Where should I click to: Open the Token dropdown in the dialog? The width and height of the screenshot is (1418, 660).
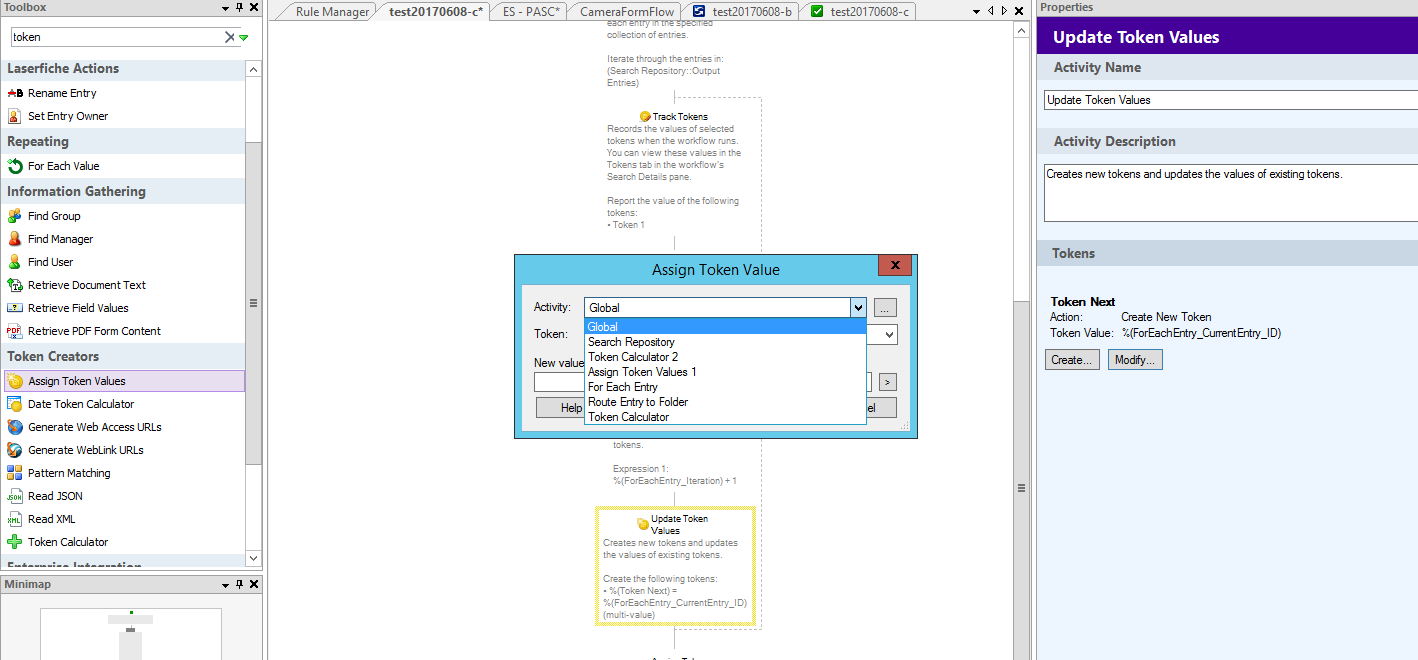click(x=888, y=335)
